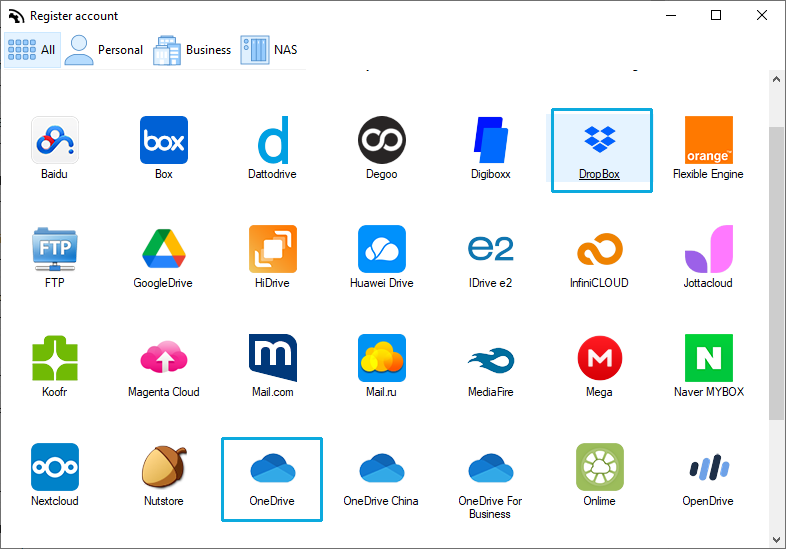The image size is (786, 549).
Task: Show Business account services
Action: point(192,50)
